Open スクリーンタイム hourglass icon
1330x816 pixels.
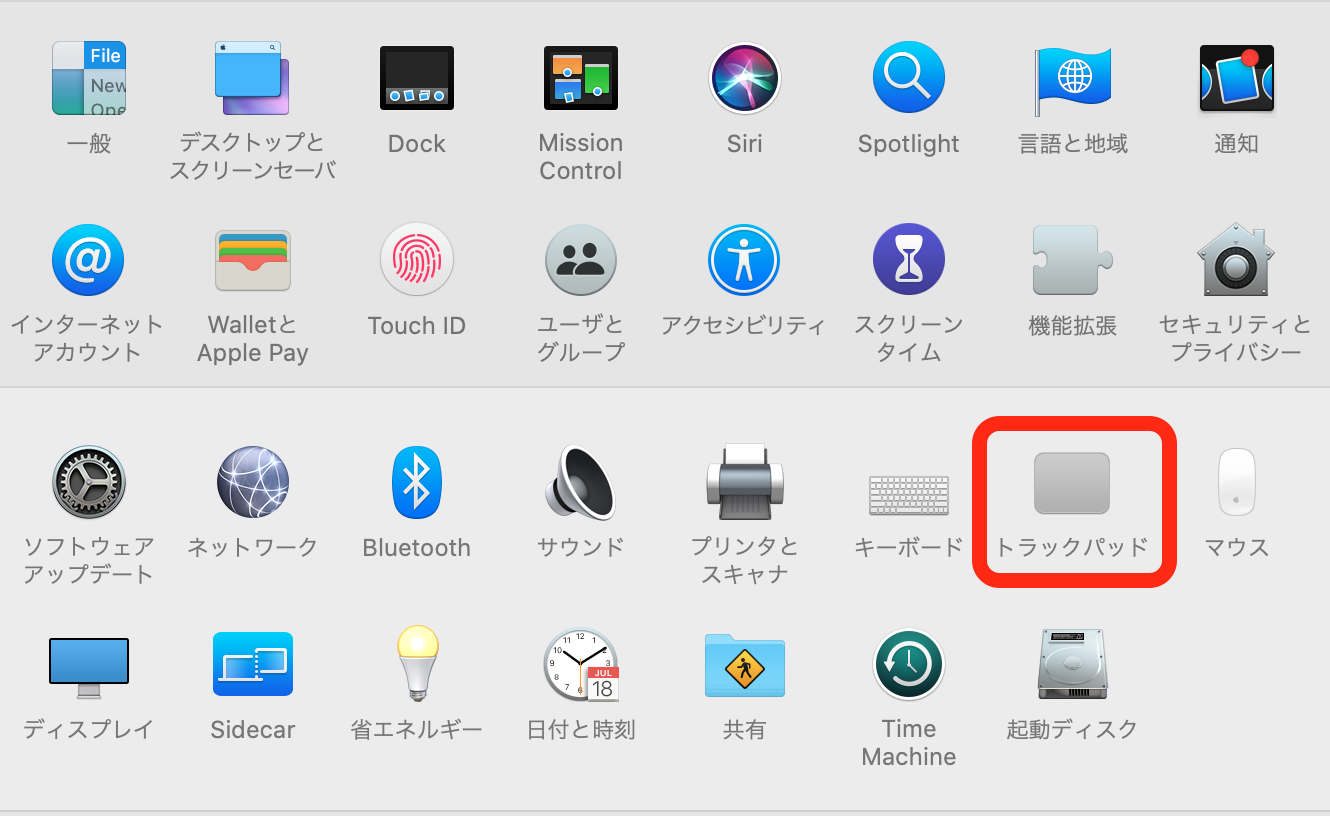909,260
